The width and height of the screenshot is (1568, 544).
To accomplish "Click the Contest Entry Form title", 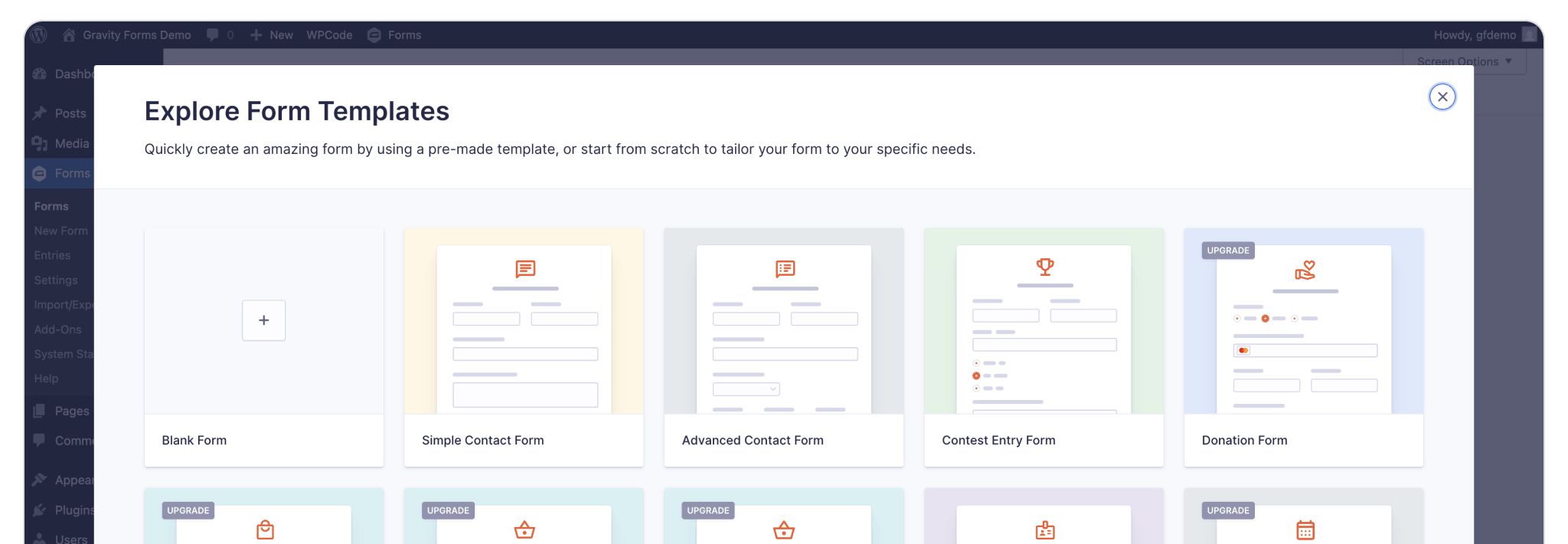I will [x=998, y=441].
